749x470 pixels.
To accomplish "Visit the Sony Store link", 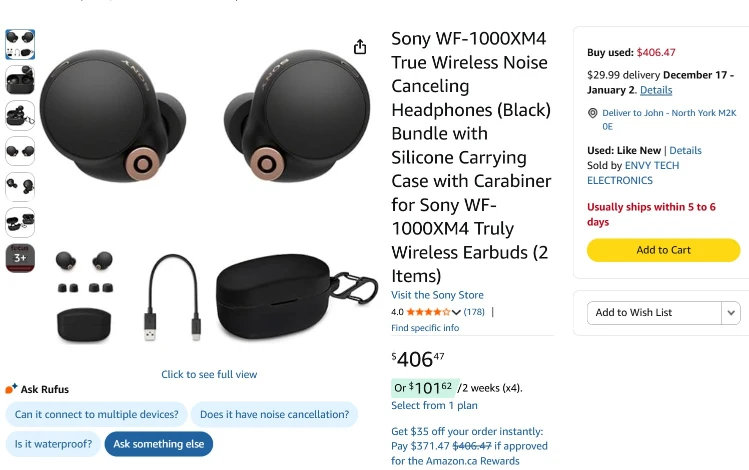I will [437, 295].
